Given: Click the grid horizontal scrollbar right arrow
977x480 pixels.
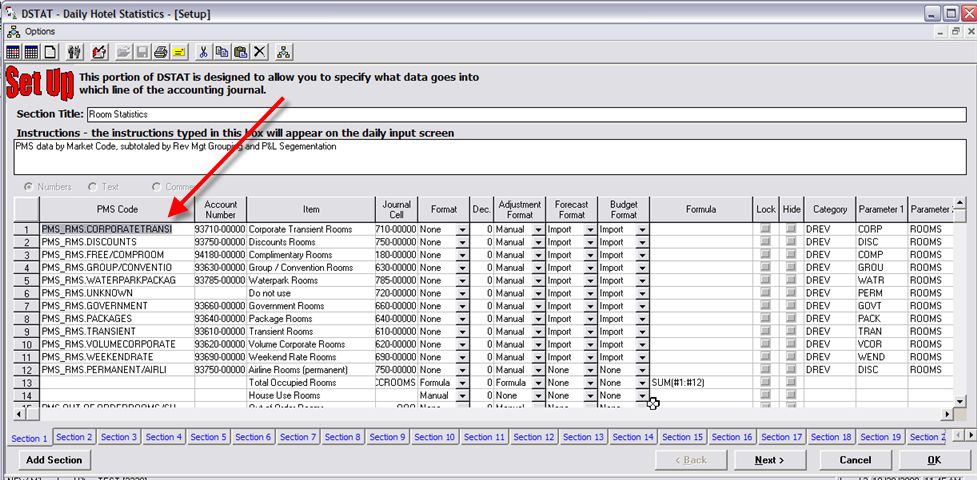Looking at the screenshot, I should click(x=948, y=413).
